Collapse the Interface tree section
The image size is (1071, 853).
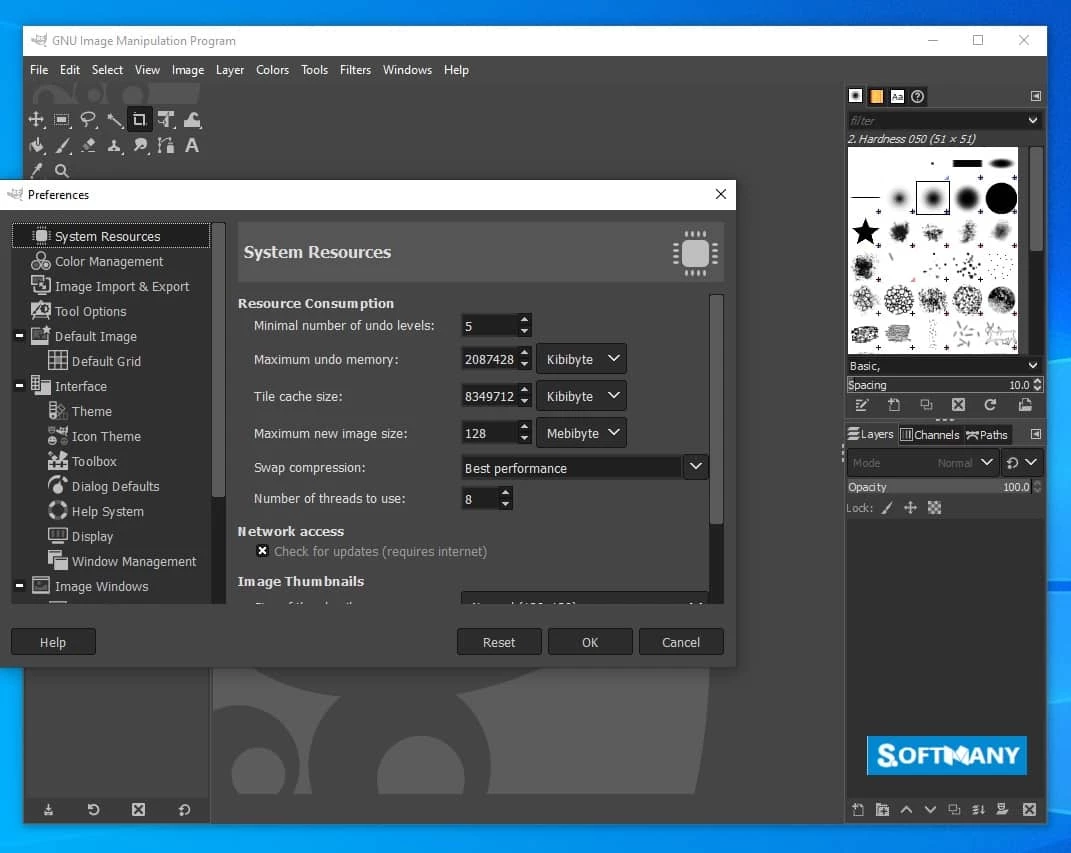(19, 386)
